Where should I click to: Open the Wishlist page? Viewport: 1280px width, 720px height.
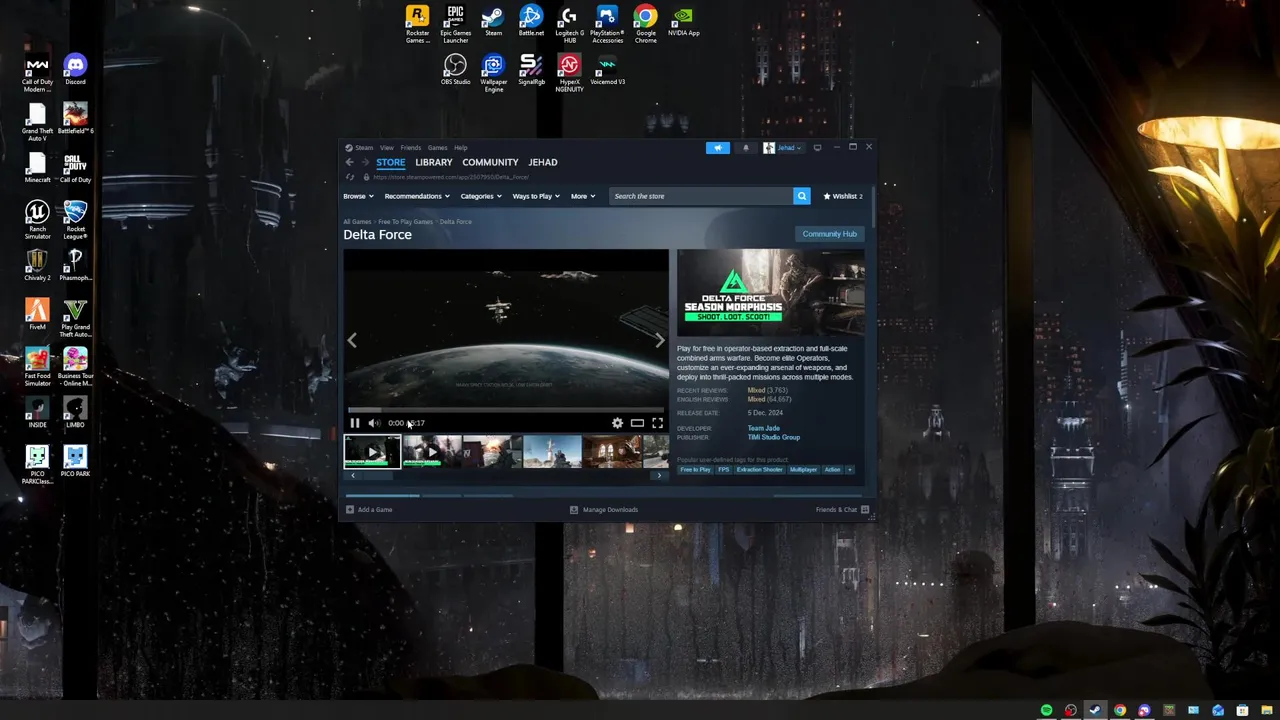click(843, 196)
